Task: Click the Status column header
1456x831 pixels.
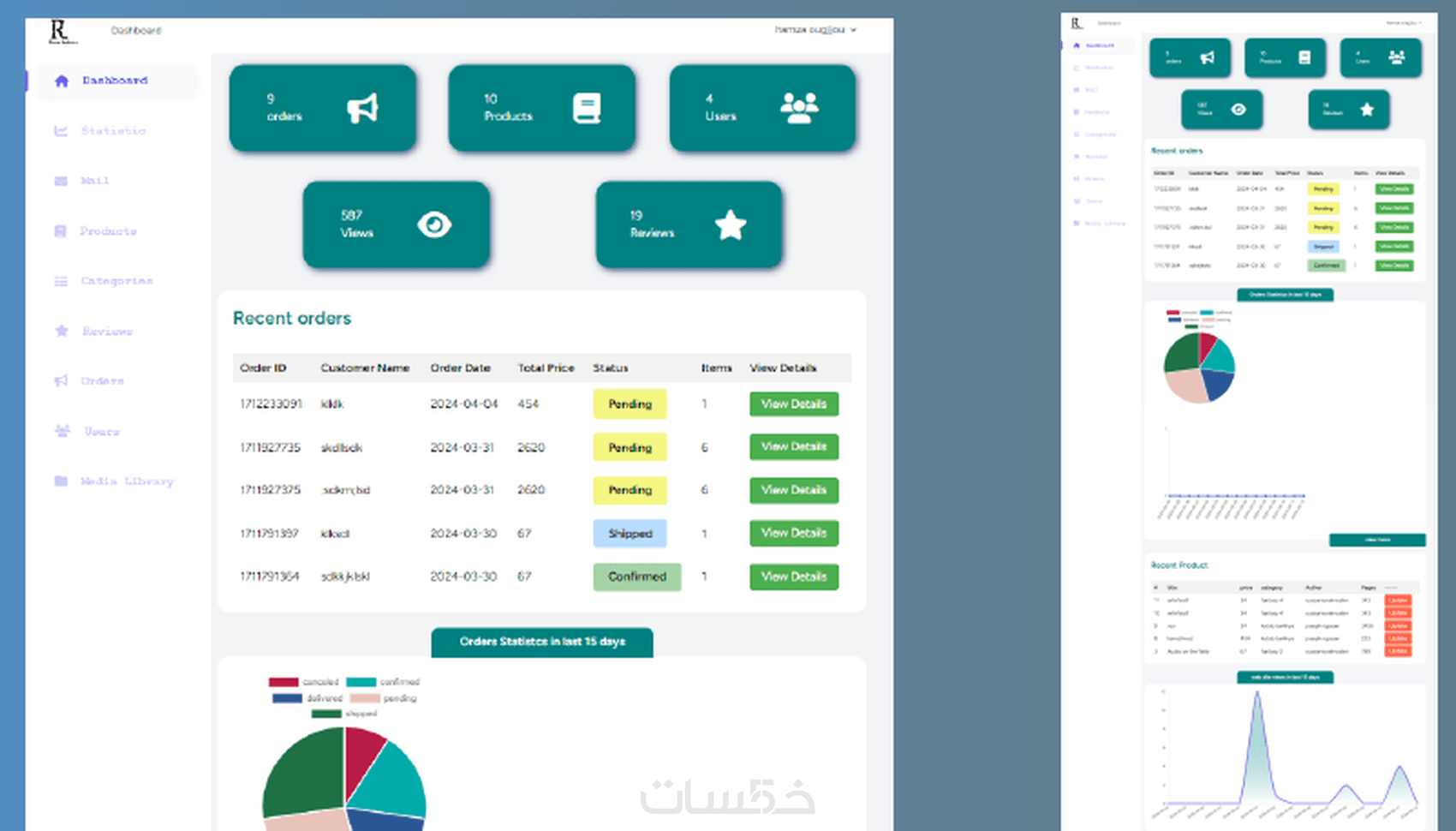Action: point(611,368)
